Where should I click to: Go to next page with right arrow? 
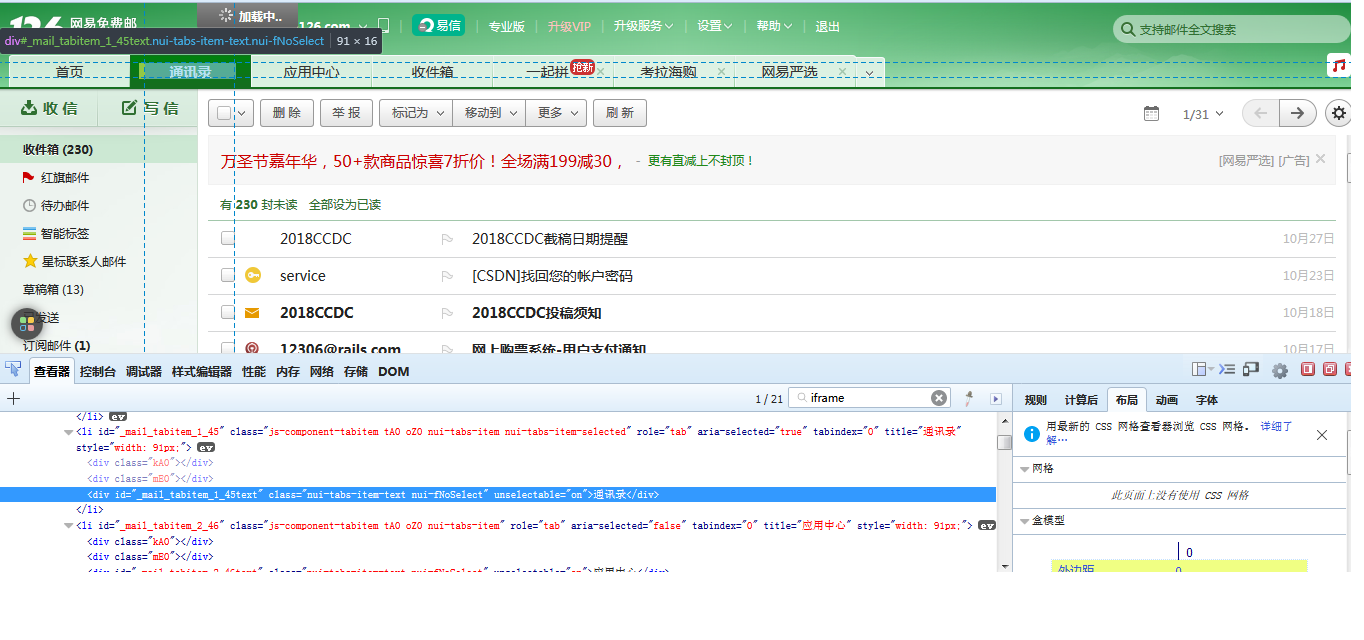1297,113
